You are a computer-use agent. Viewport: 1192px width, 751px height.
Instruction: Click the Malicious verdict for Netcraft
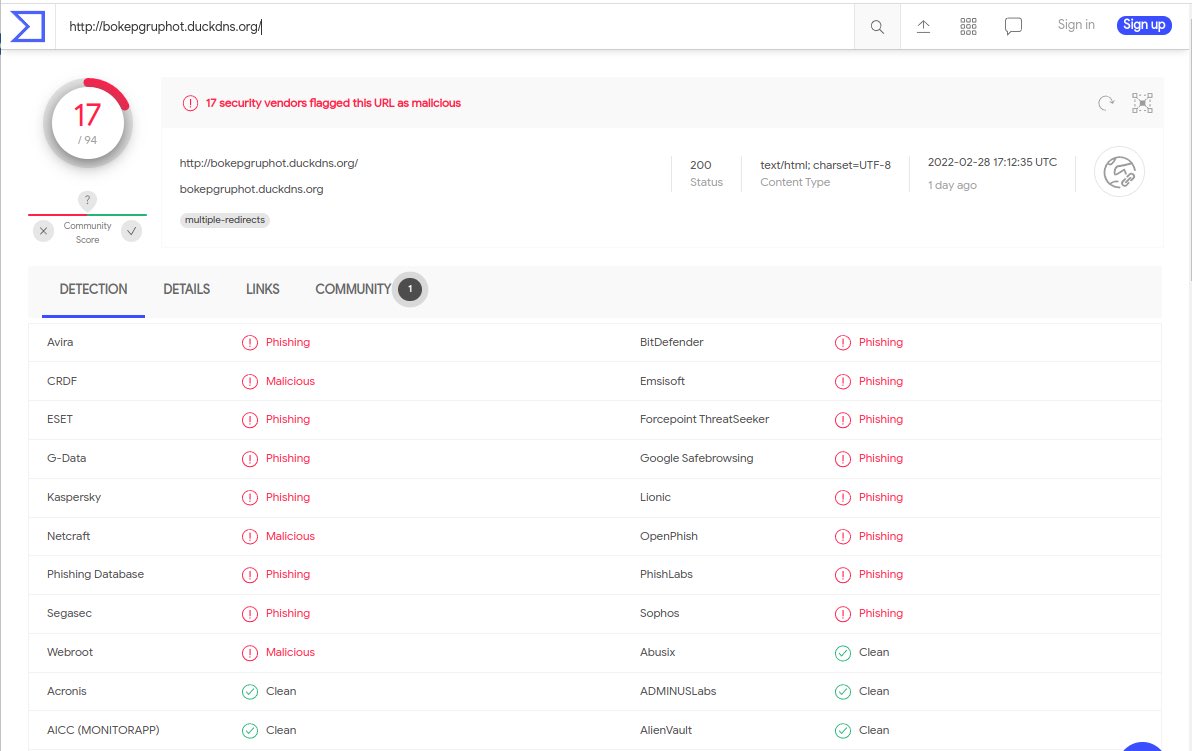[x=290, y=537]
